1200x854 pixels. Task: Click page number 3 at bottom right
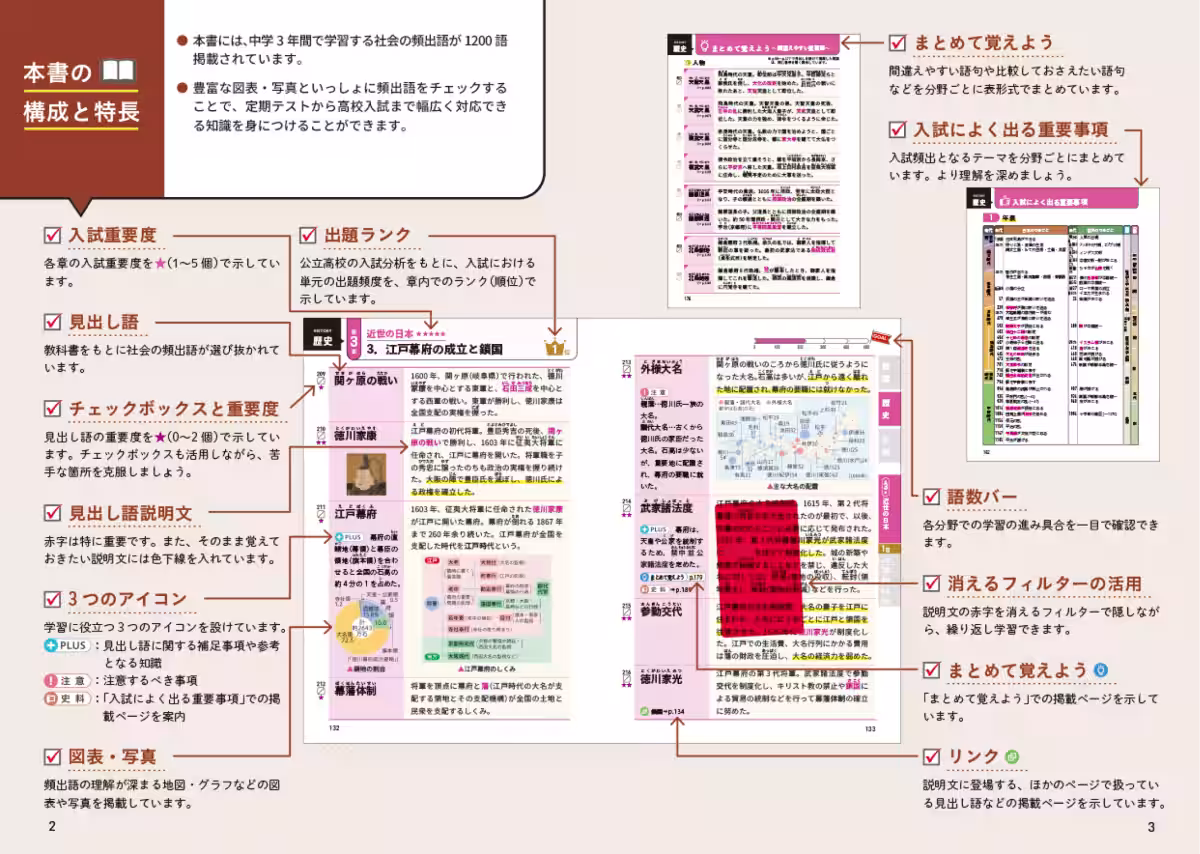click(1151, 826)
